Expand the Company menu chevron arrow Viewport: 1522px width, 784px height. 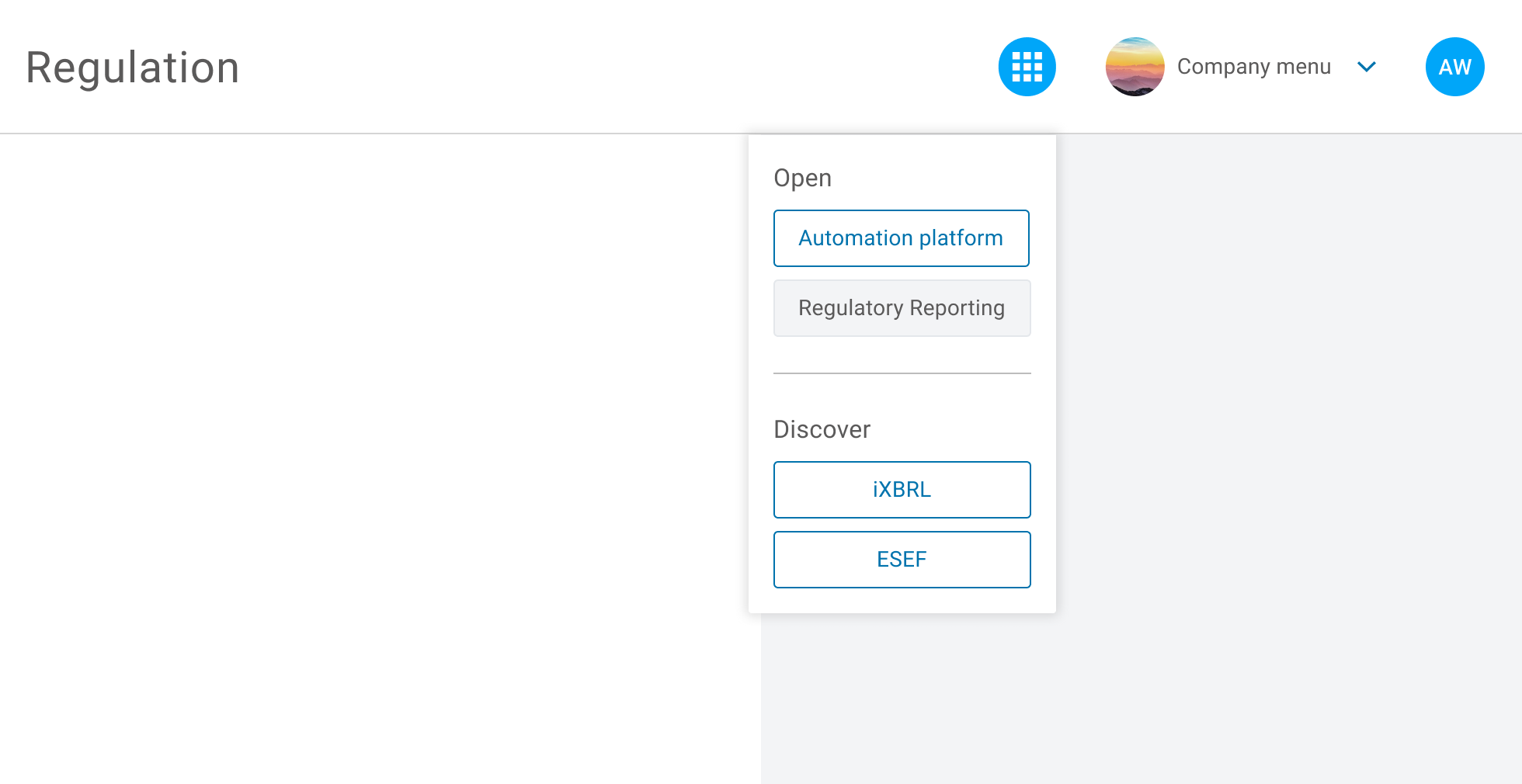coord(1367,67)
